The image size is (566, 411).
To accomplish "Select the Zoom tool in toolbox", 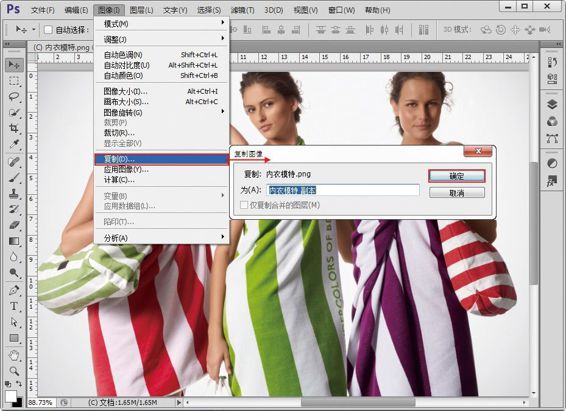I will (14, 371).
